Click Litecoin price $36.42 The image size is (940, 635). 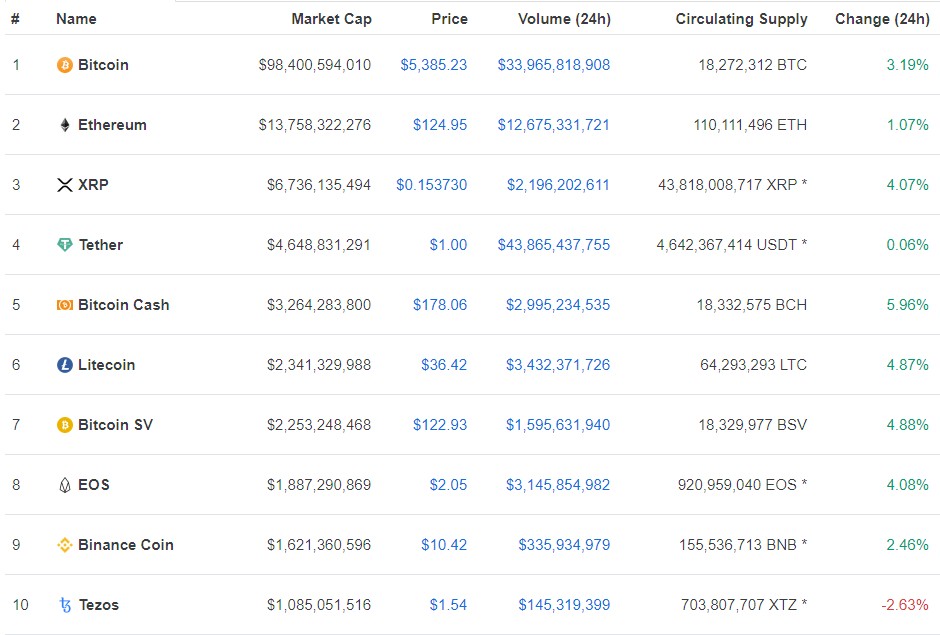tap(444, 365)
